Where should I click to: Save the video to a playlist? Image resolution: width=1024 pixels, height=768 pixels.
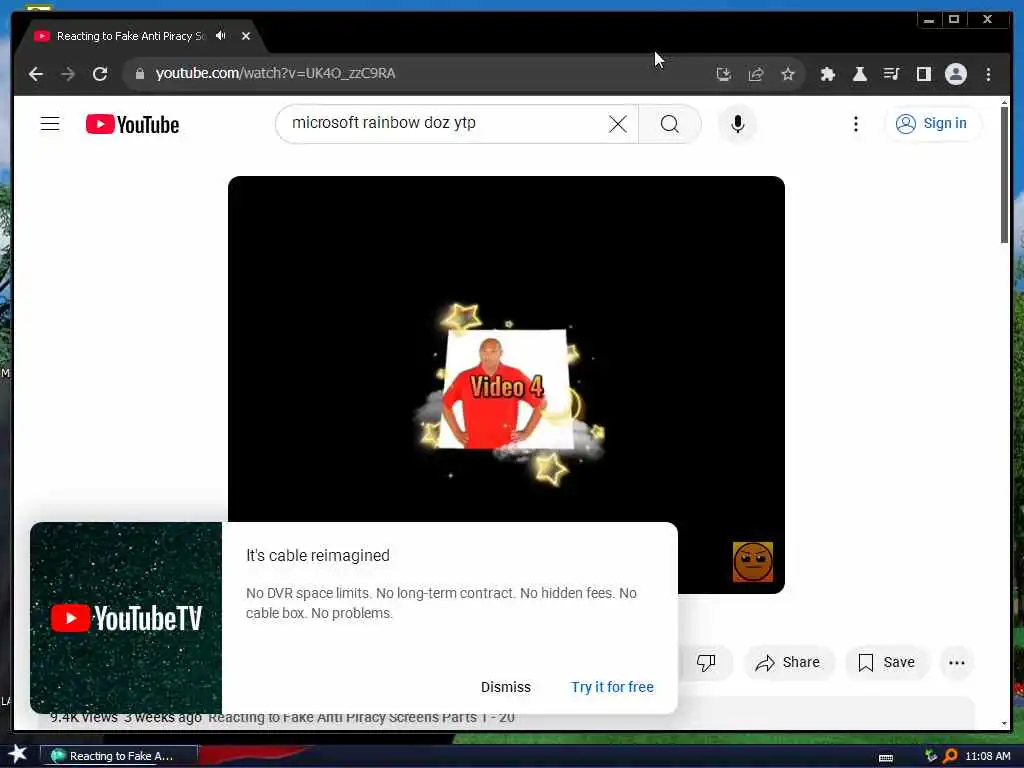pyautogui.click(x=886, y=662)
